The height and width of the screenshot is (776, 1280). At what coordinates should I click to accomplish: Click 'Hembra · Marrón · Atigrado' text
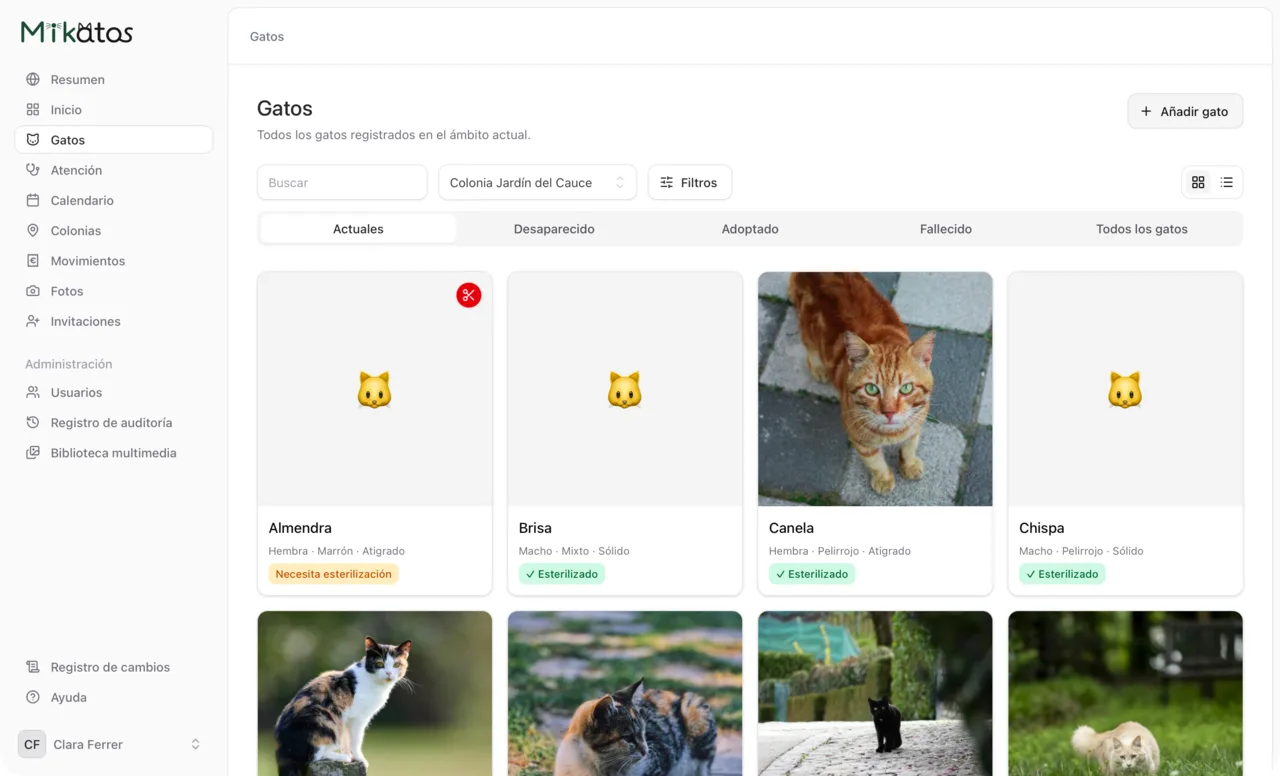pos(336,551)
